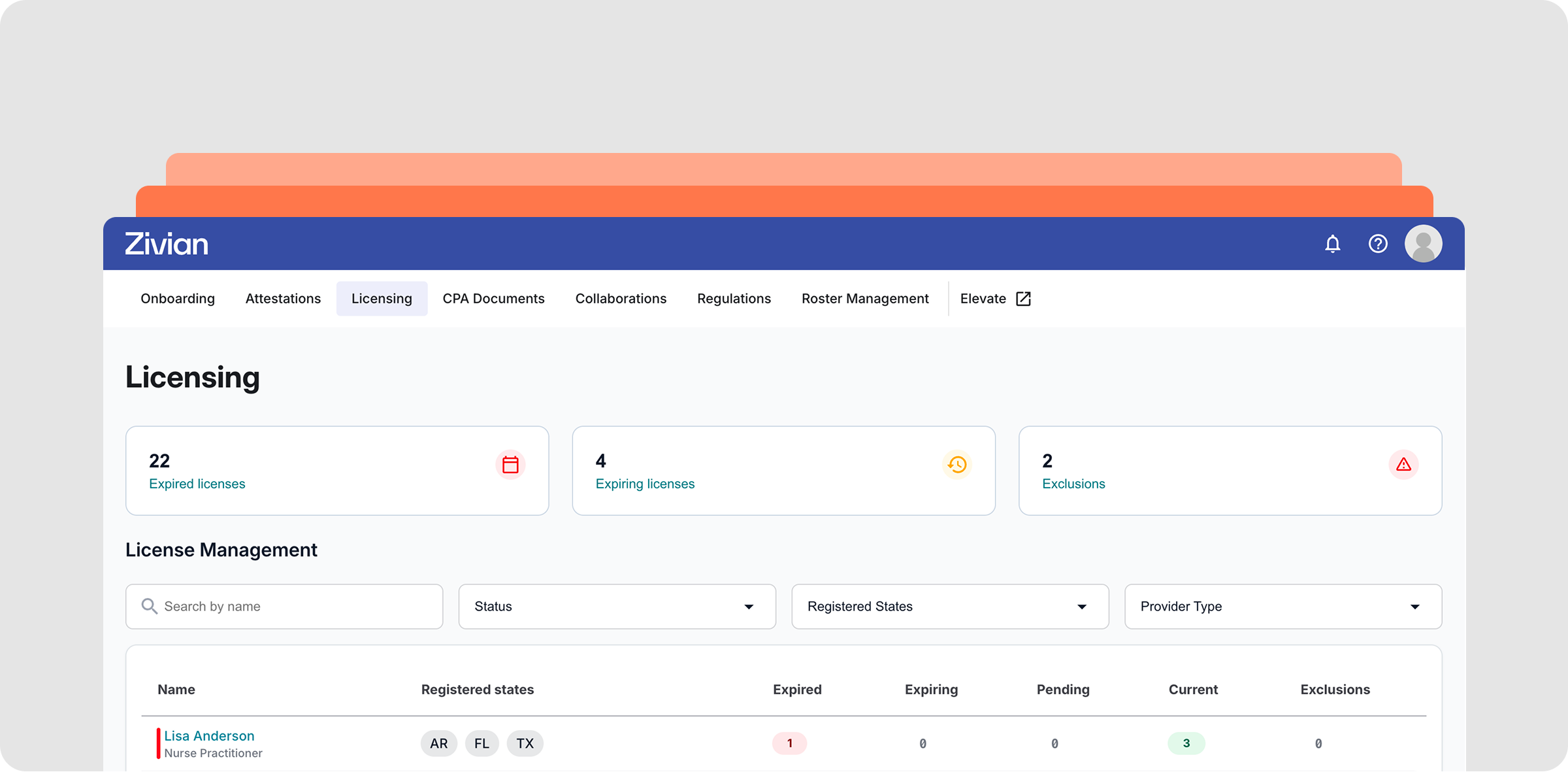
Task: Go to the CPA Documents tab
Action: tap(493, 299)
